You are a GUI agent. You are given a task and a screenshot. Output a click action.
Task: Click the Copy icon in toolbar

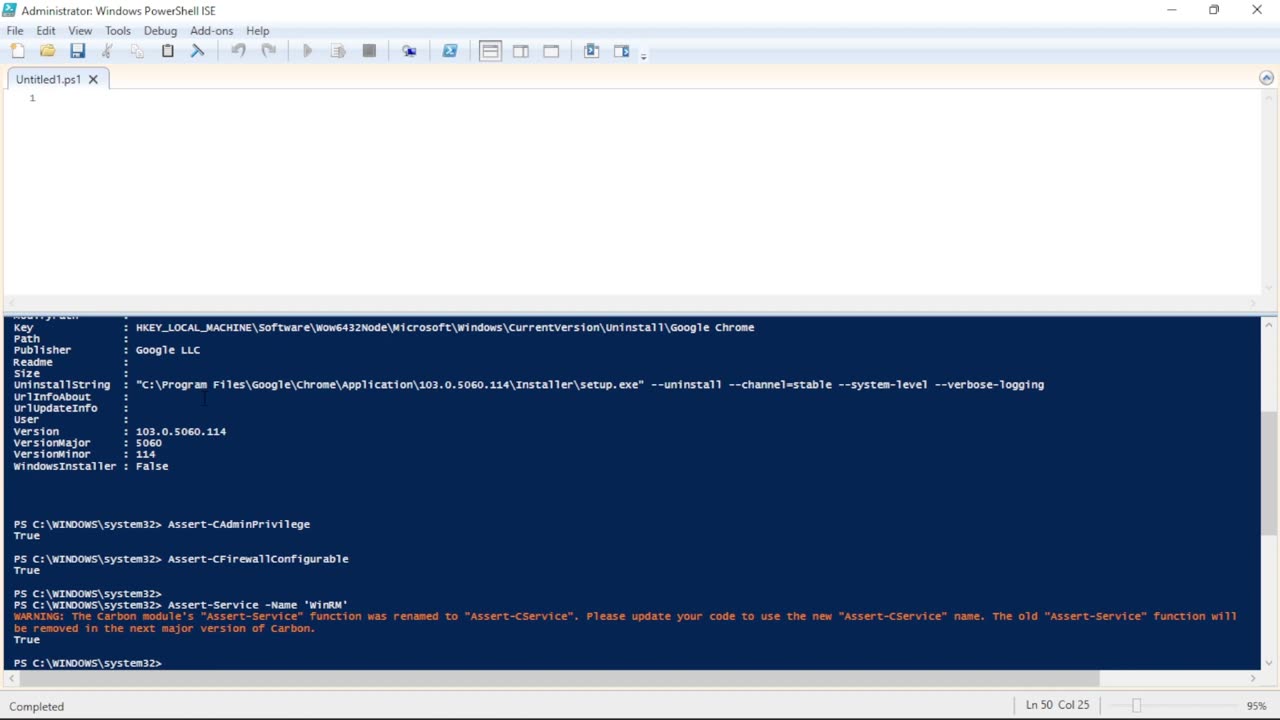coord(137,51)
